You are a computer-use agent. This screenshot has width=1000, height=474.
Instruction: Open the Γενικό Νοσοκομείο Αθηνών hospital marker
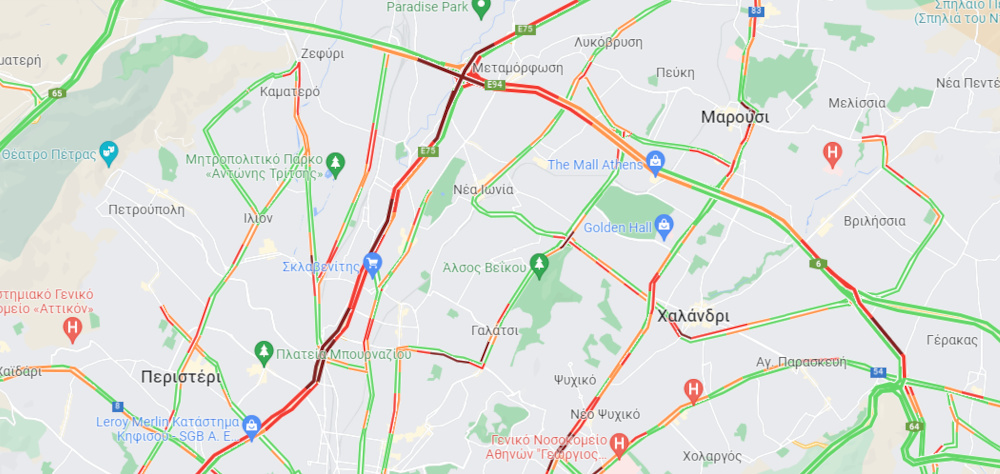tap(618, 444)
